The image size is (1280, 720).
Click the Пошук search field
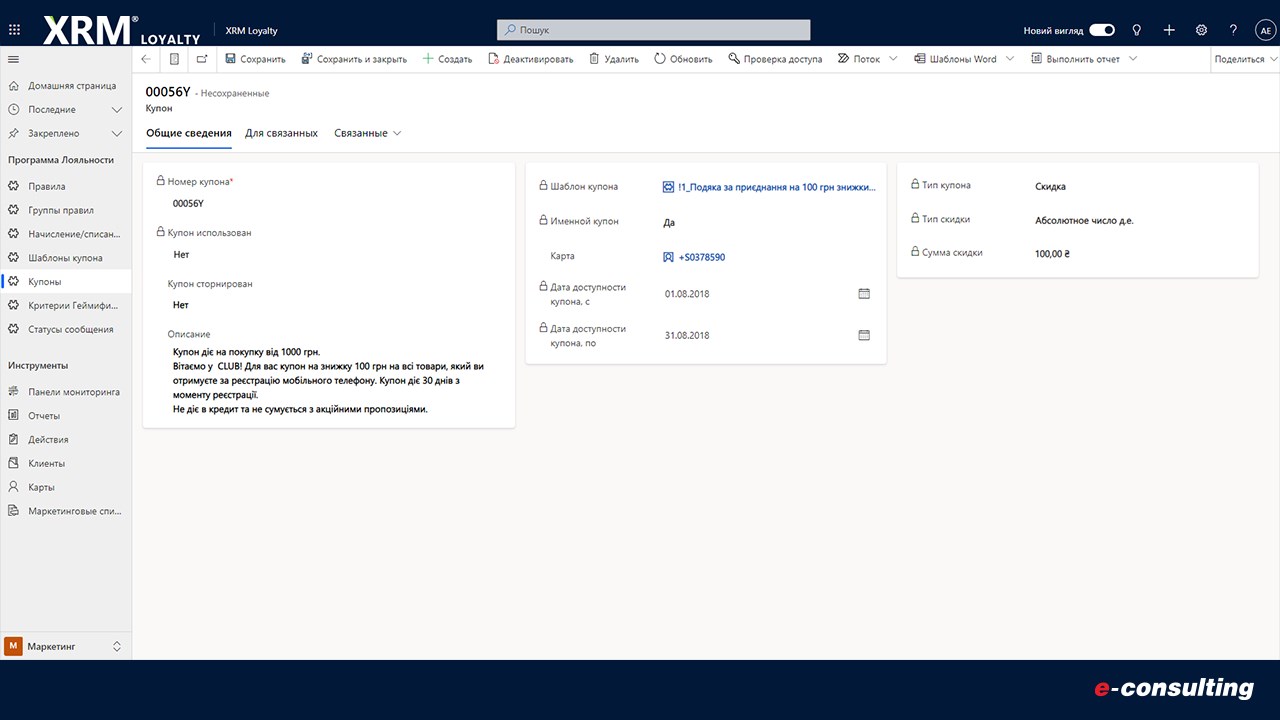[654, 30]
